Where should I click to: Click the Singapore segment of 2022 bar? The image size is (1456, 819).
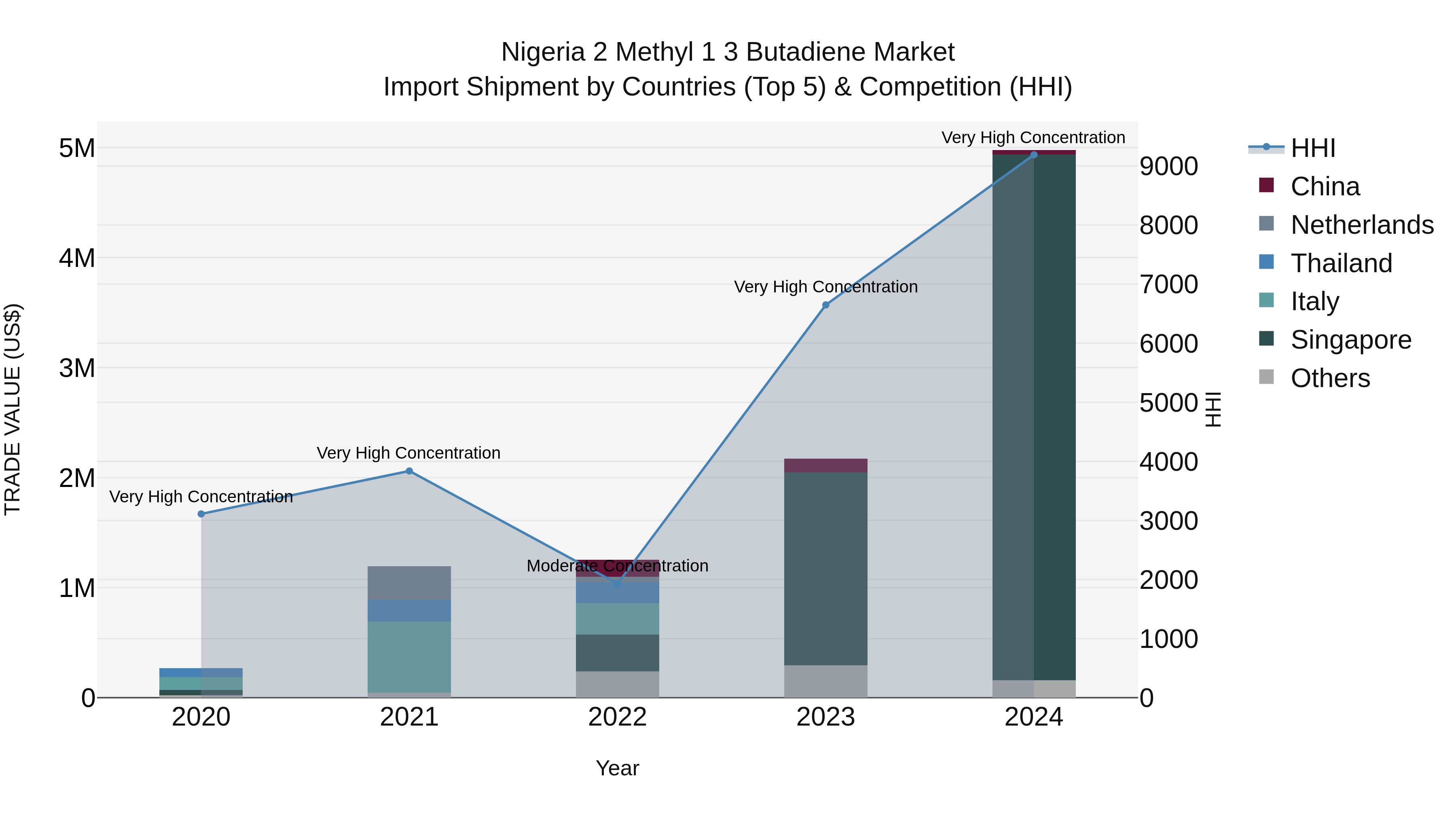[617, 653]
